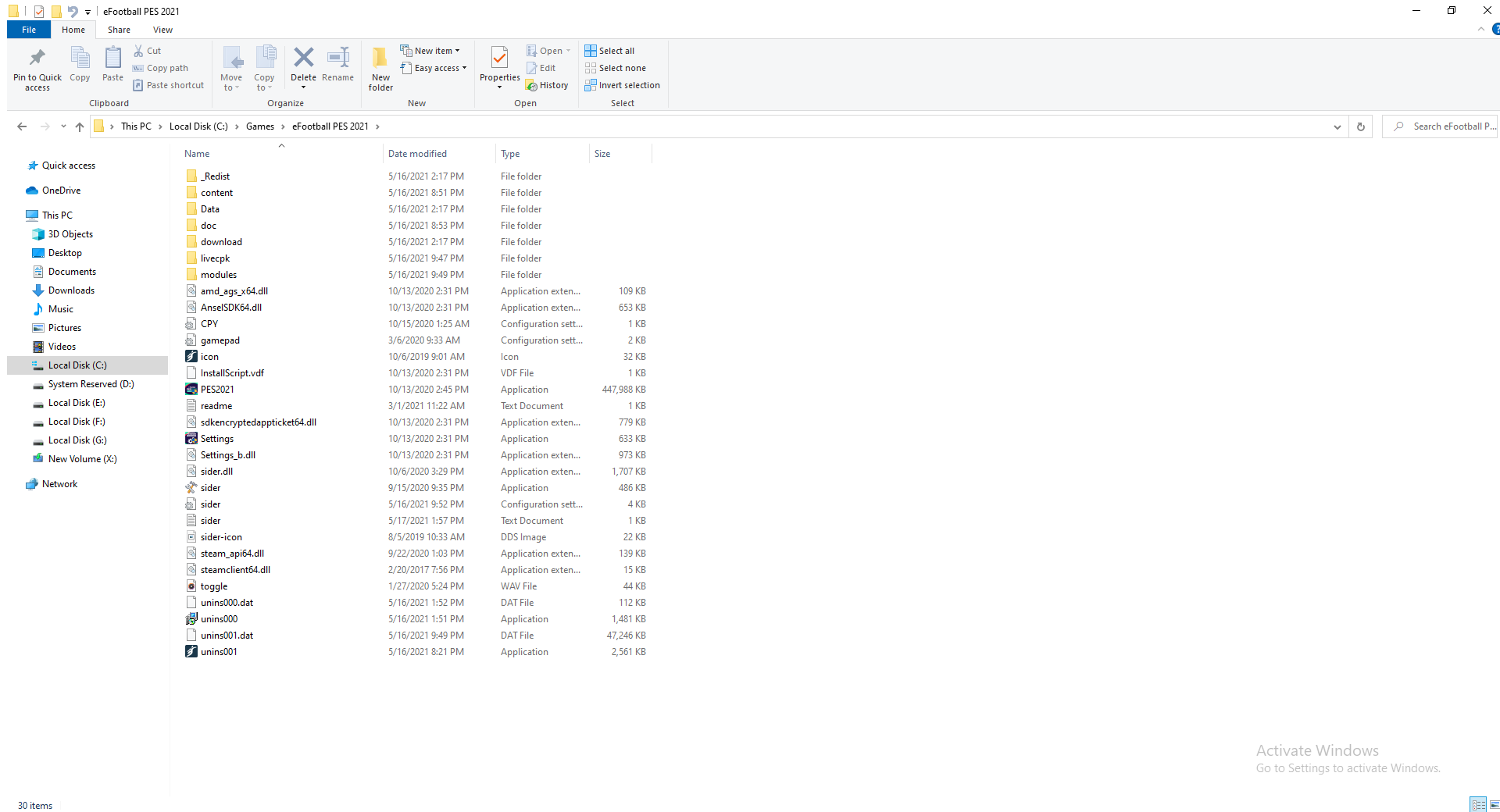Screen dimensions: 1500x812
Task: Click the Edit command in Open group
Action: pyautogui.click(x=541, y=68)
